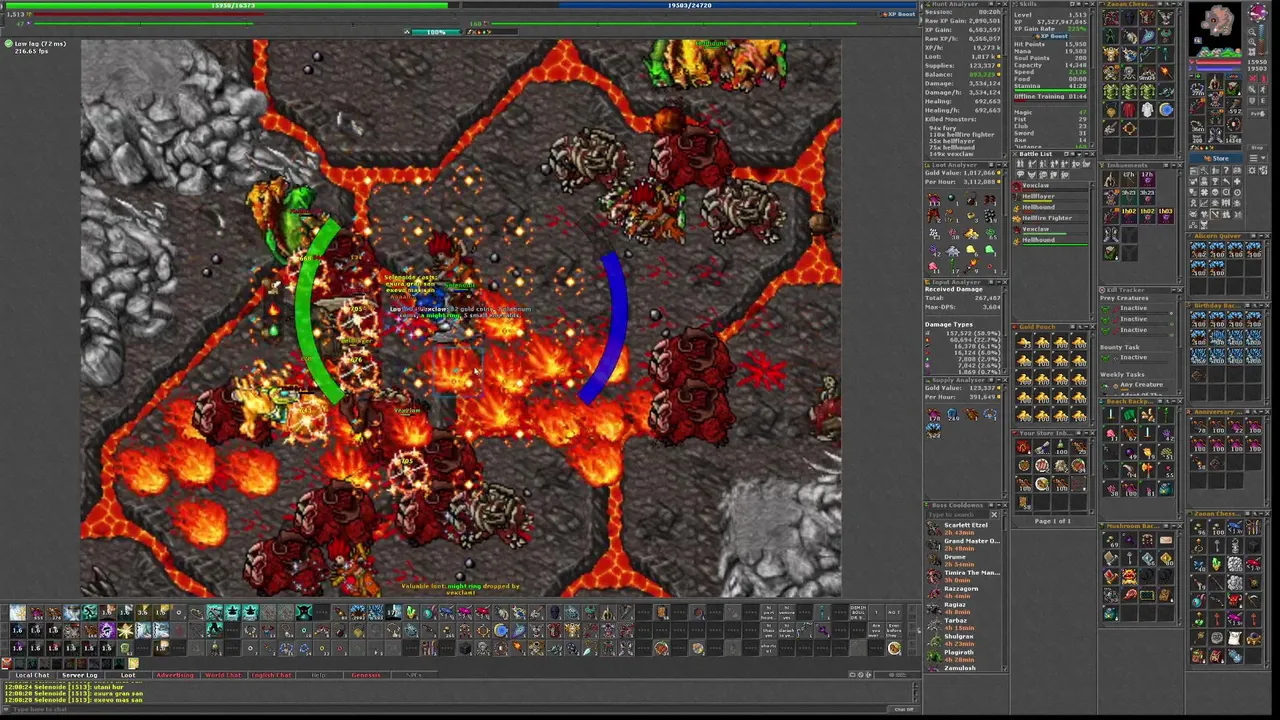This screenshot has height=720, width=1280.
Task: Open the World Chat tab
Action: pyautogui.click(x=223, y=675)
